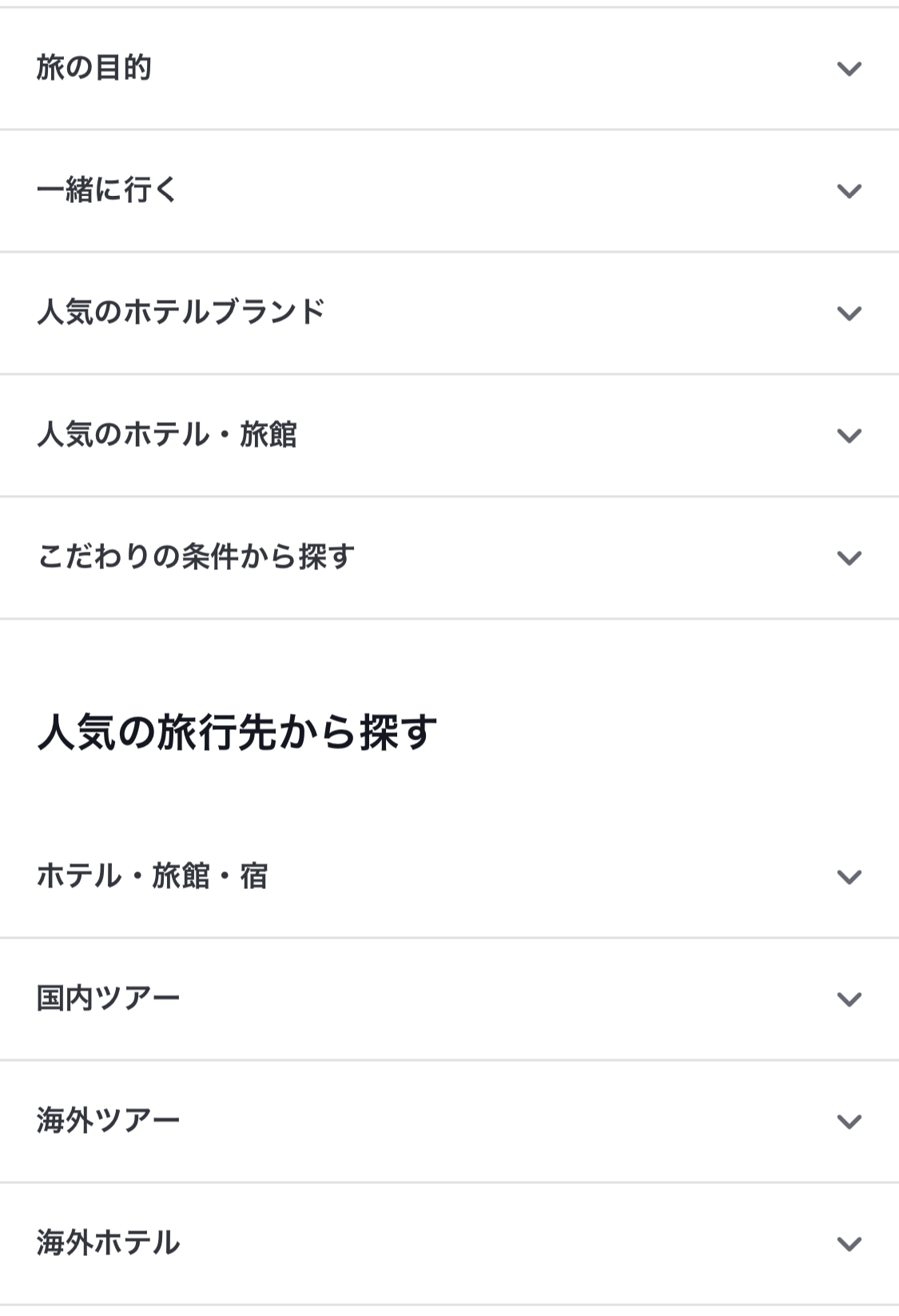Choose the 国内ツアー label text
The height and width of the screenshot is (1316, 899).
[x=109, y=999]
